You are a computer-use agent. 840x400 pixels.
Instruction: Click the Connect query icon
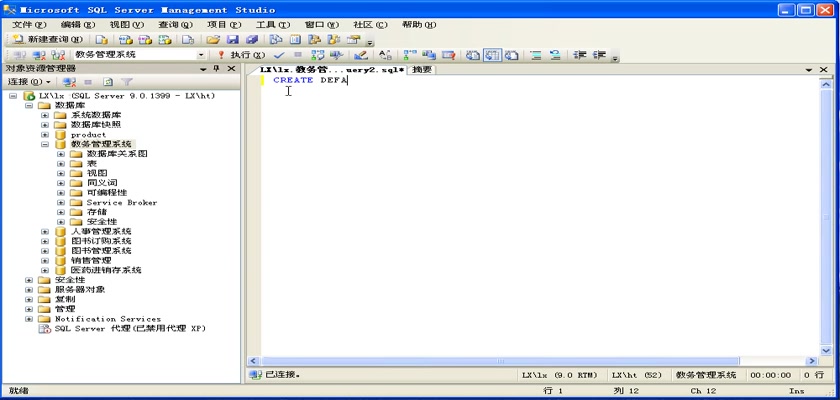pyautogui.click(x=19, y=55)
